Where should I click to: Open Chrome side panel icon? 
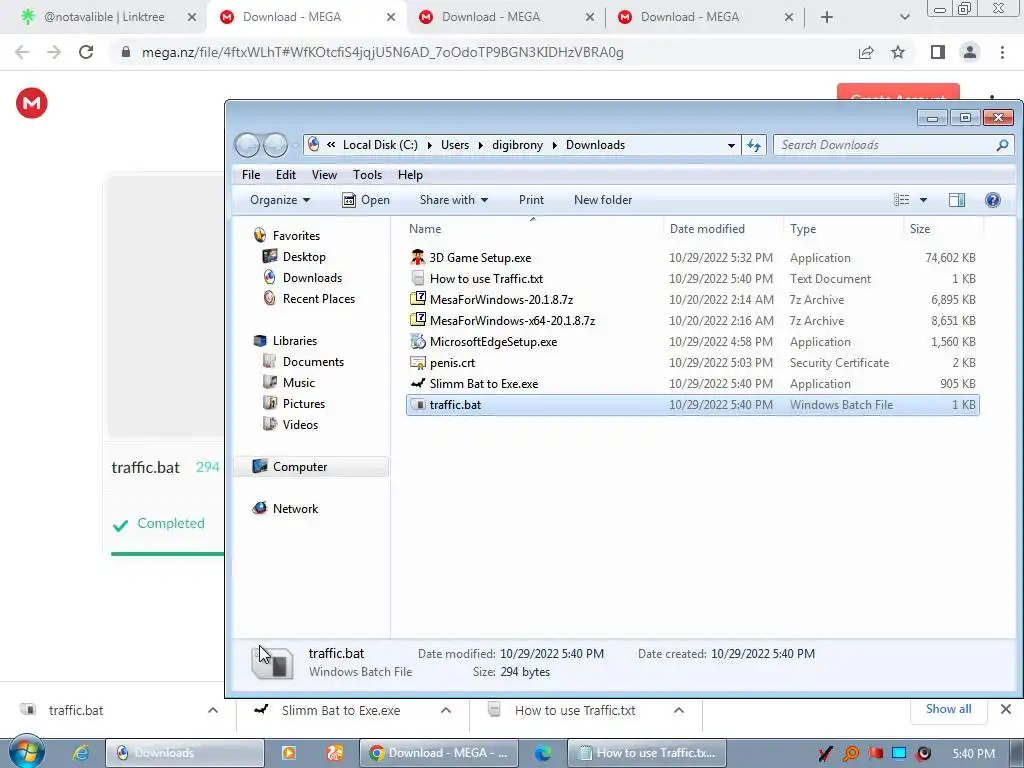[x=938, y=52]
